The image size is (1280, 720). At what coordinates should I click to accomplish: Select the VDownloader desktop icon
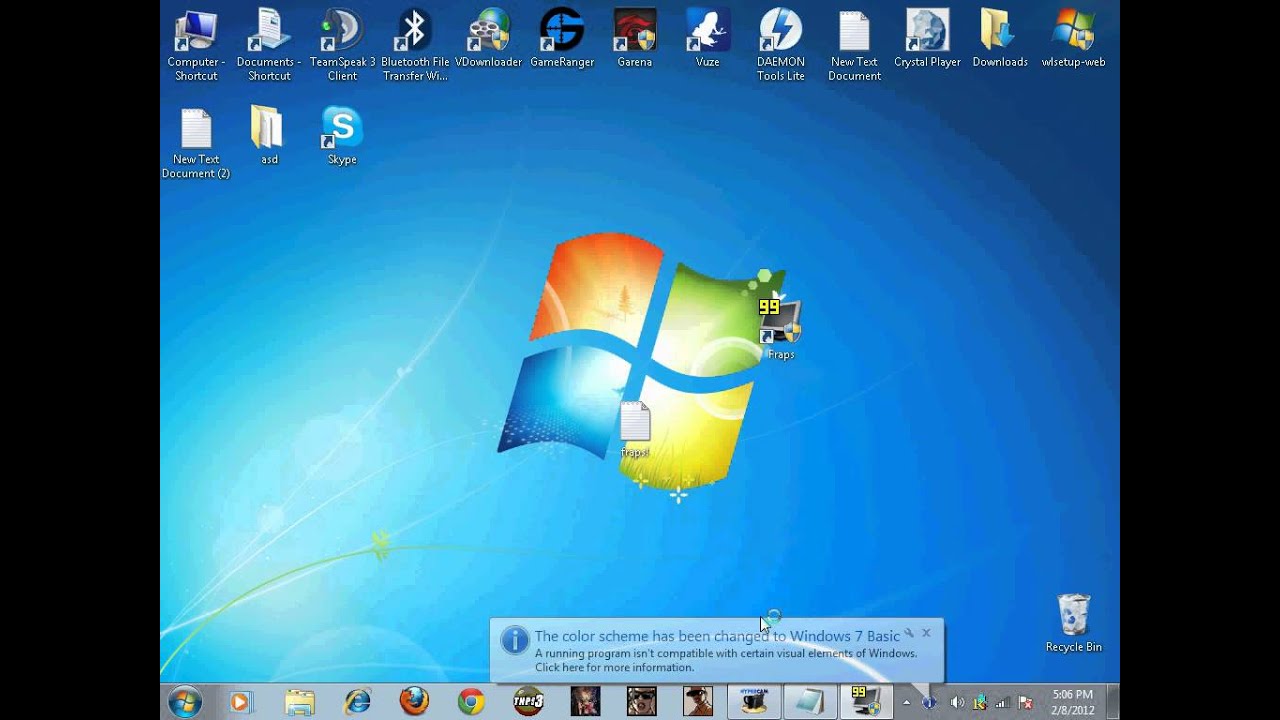coord(488,38)
